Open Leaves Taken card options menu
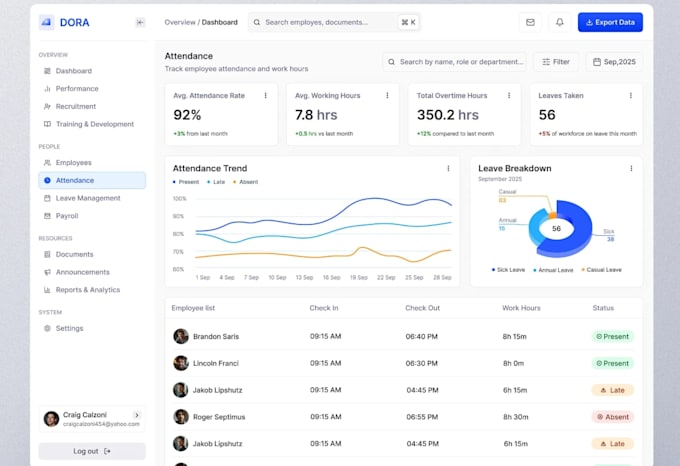Image resolution: width=680 pixels, height=466 pixels. click(631, 95)
